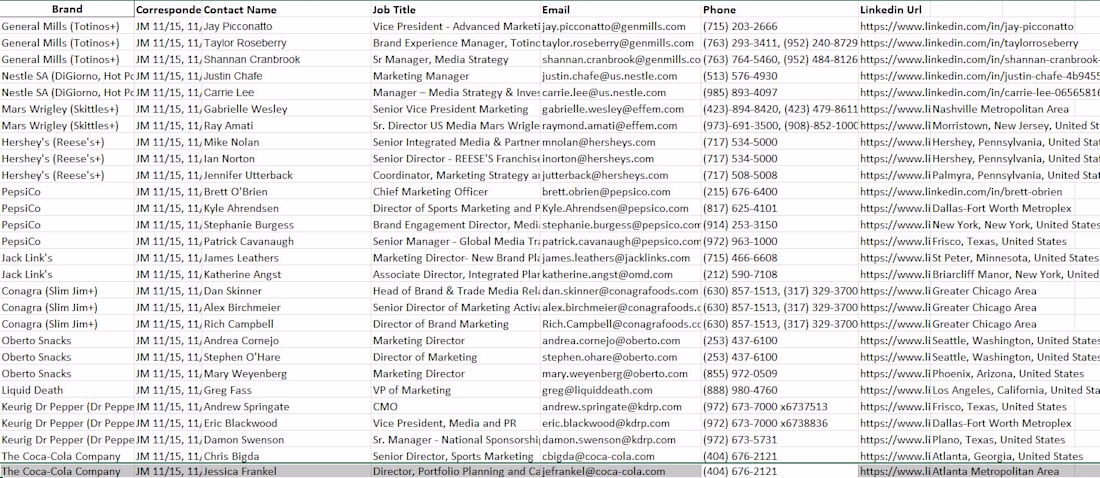This screenshot has width=1100, height=478.
Task: Select the Contact Name column header
Action: 286,9
